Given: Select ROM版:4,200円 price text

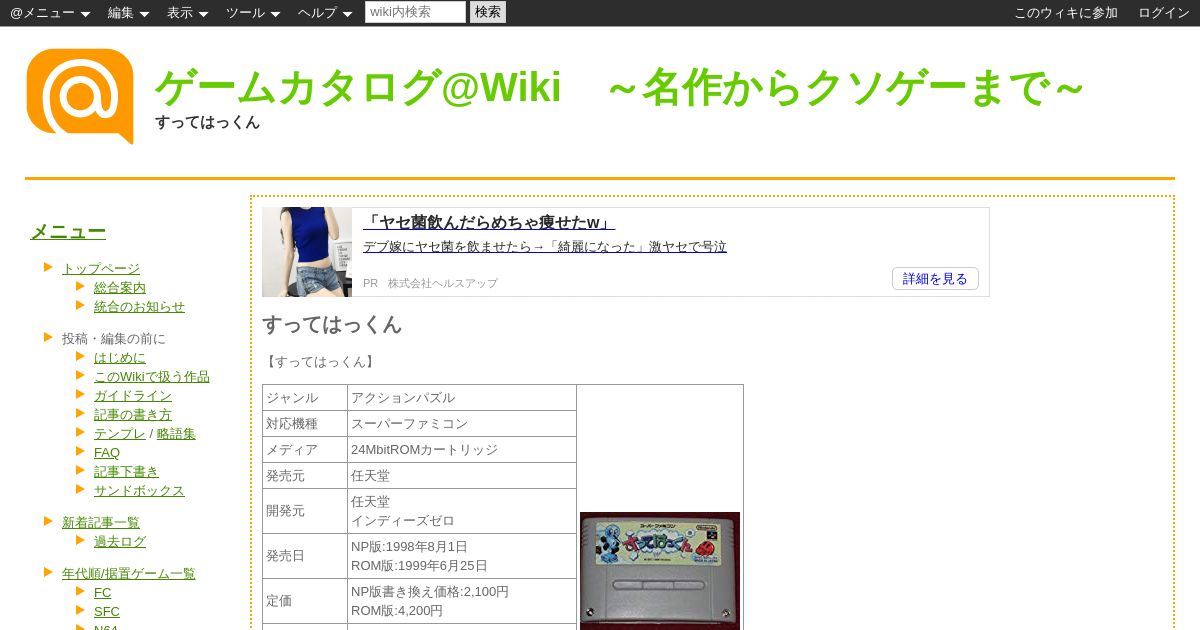Looking at the screenshot, I should tap(397, 610).
